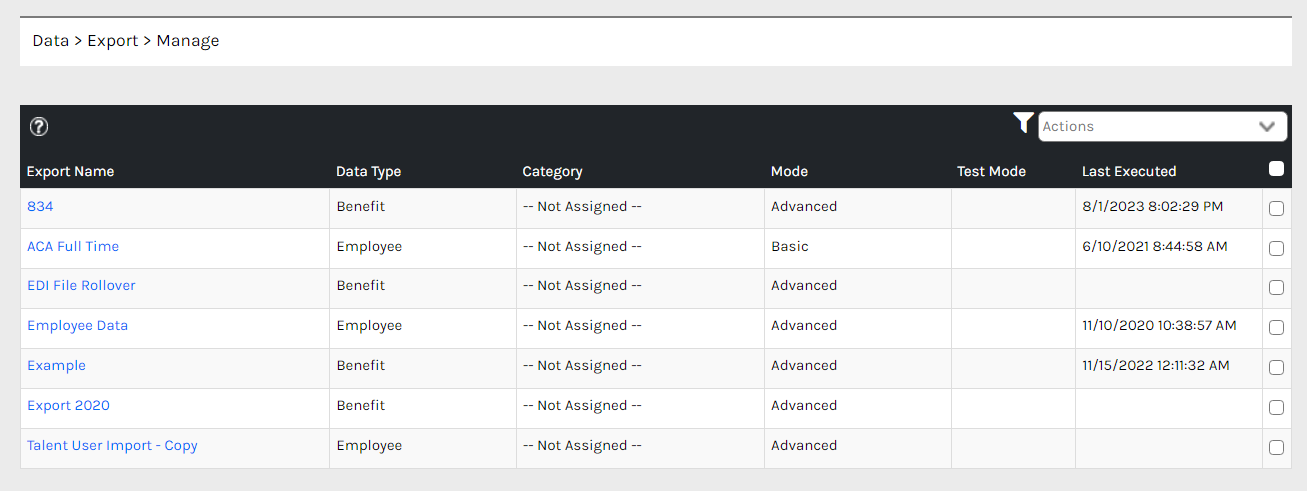The image size is (1307, 491).
Task: Click Not Assigned category in Example row
Action: 582,365
